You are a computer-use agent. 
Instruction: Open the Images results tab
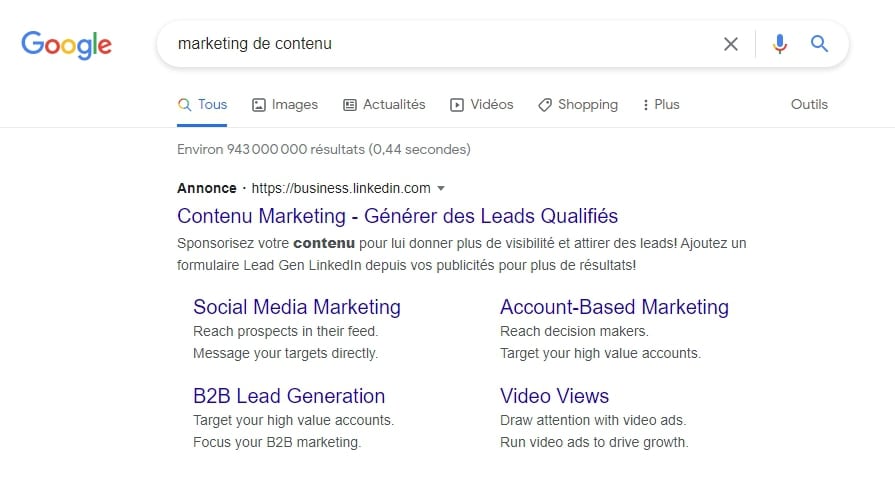285,104
